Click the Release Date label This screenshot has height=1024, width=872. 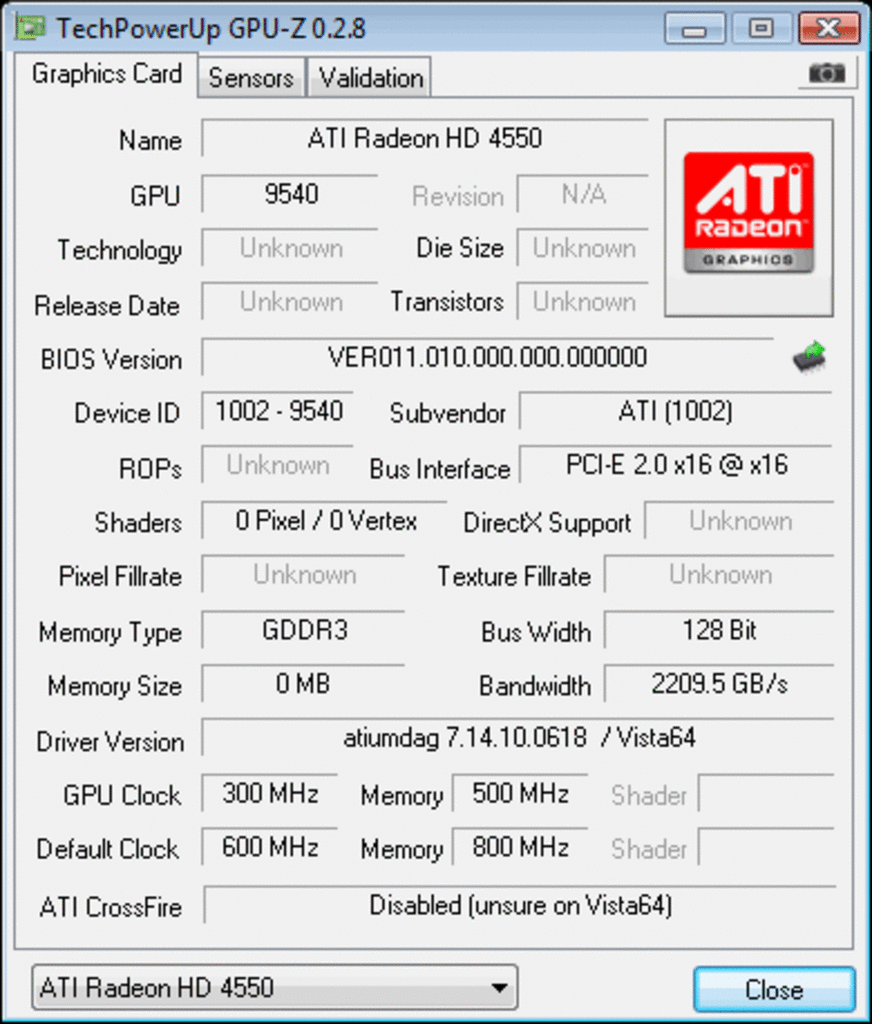tap(107, 306)
